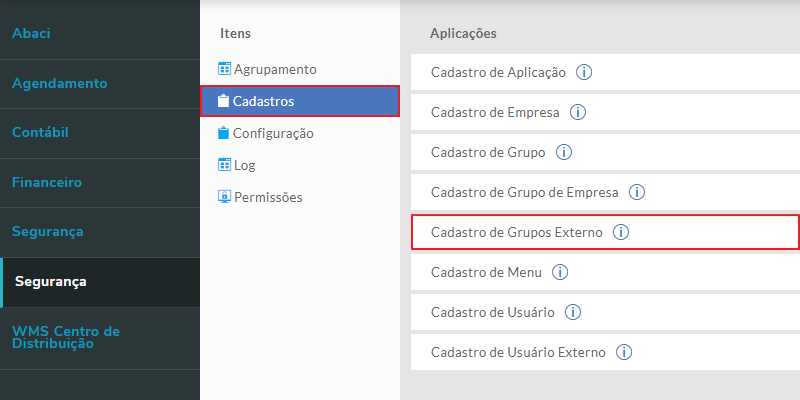Click info icon next to Cadastro de Grupo

564,152
